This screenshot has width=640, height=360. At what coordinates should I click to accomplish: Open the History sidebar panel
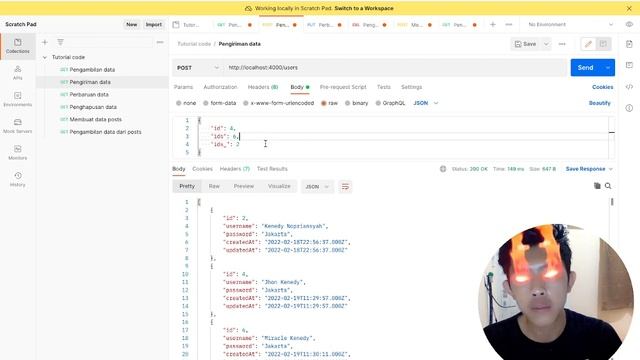pyautogui.click(x=18, y=179)
